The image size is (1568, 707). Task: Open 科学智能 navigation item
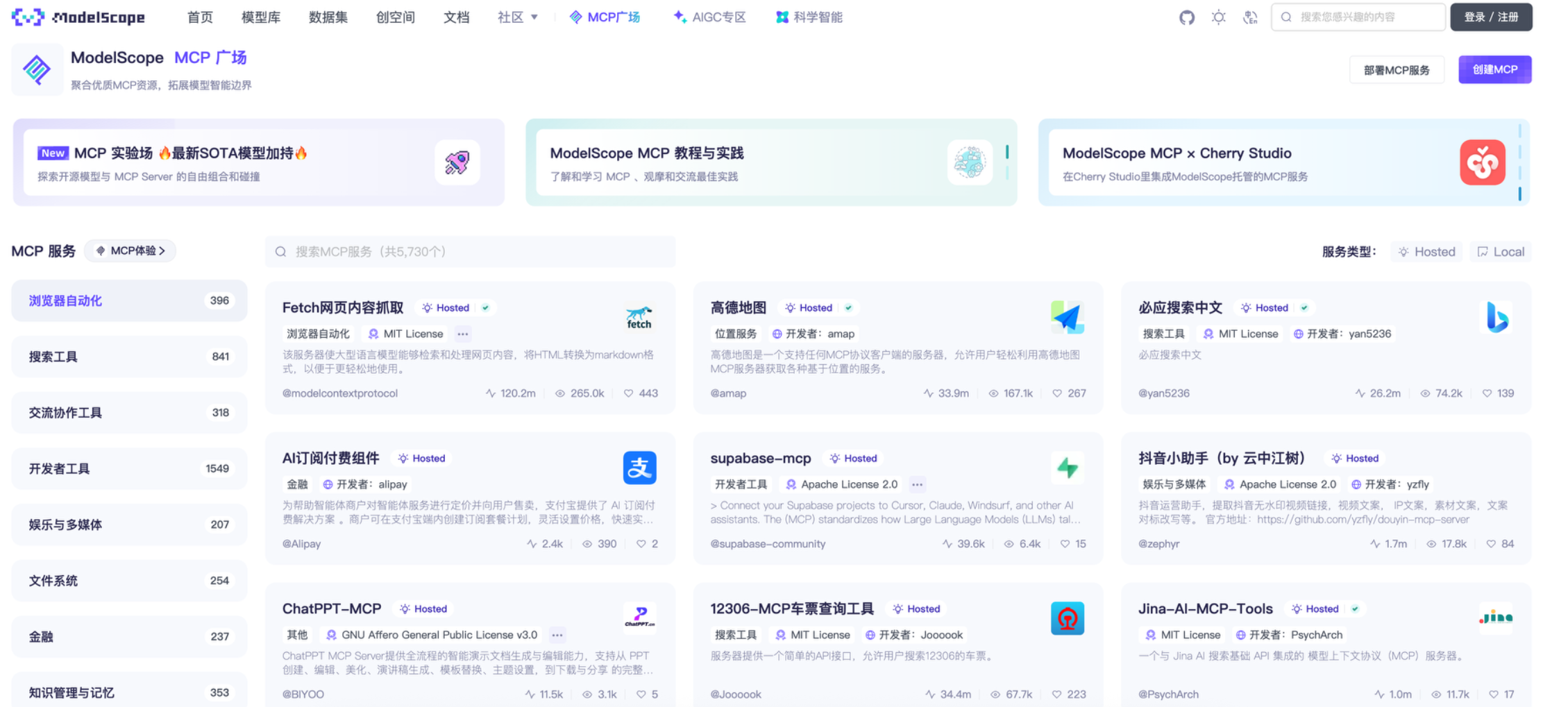[x=809, y=17]
